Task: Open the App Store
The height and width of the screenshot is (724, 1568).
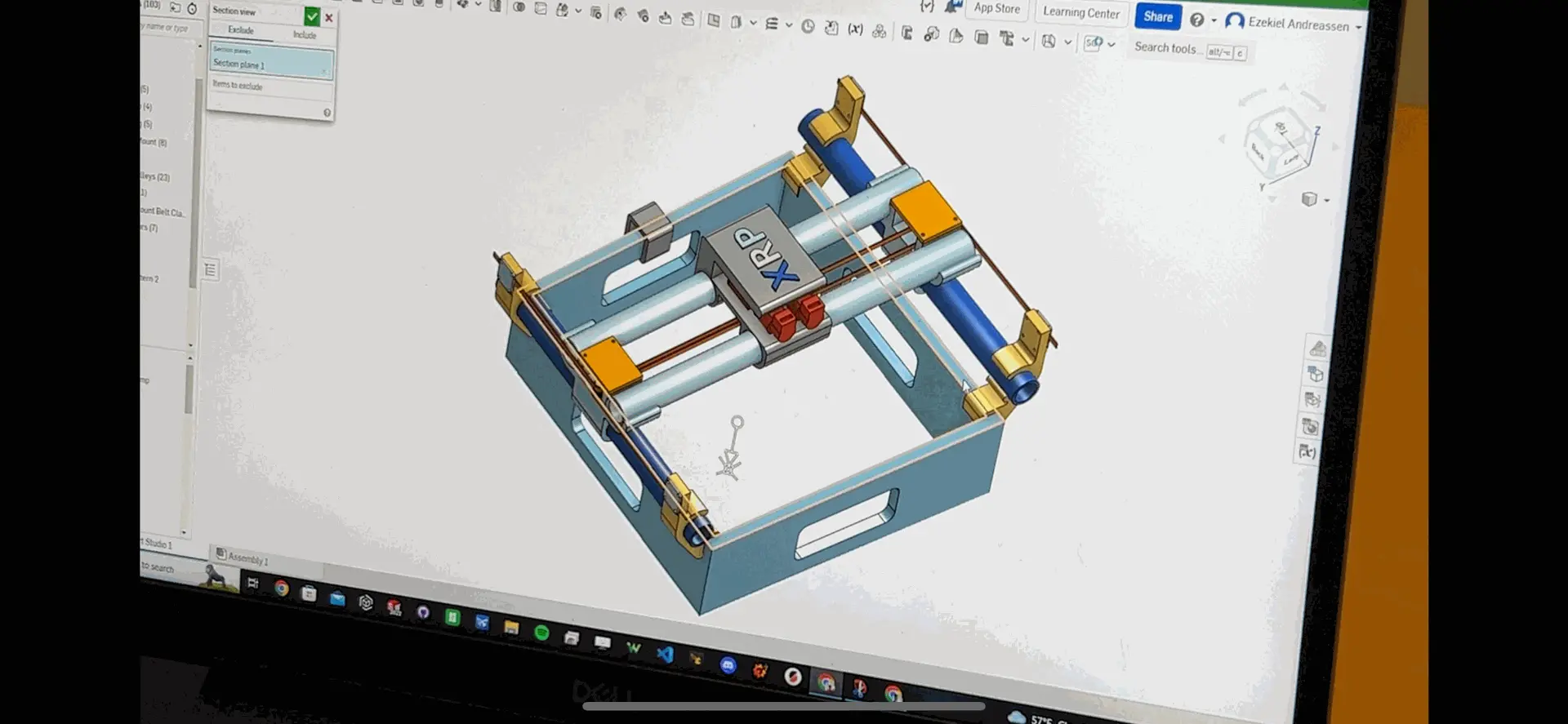Action: click(996, 8)
